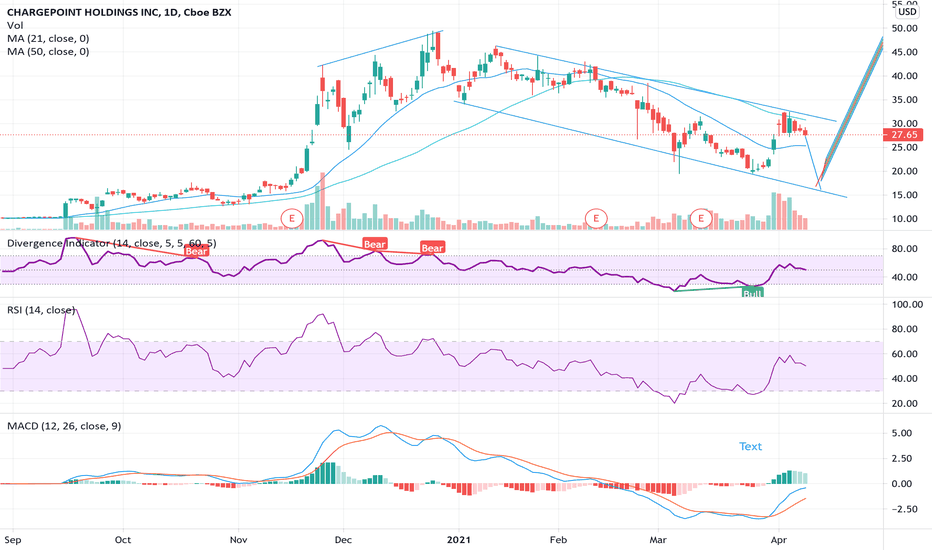The width and height of the screenshot is (932, 550).
Task: Click the Nov label on time axis
Action: [238, 540]
